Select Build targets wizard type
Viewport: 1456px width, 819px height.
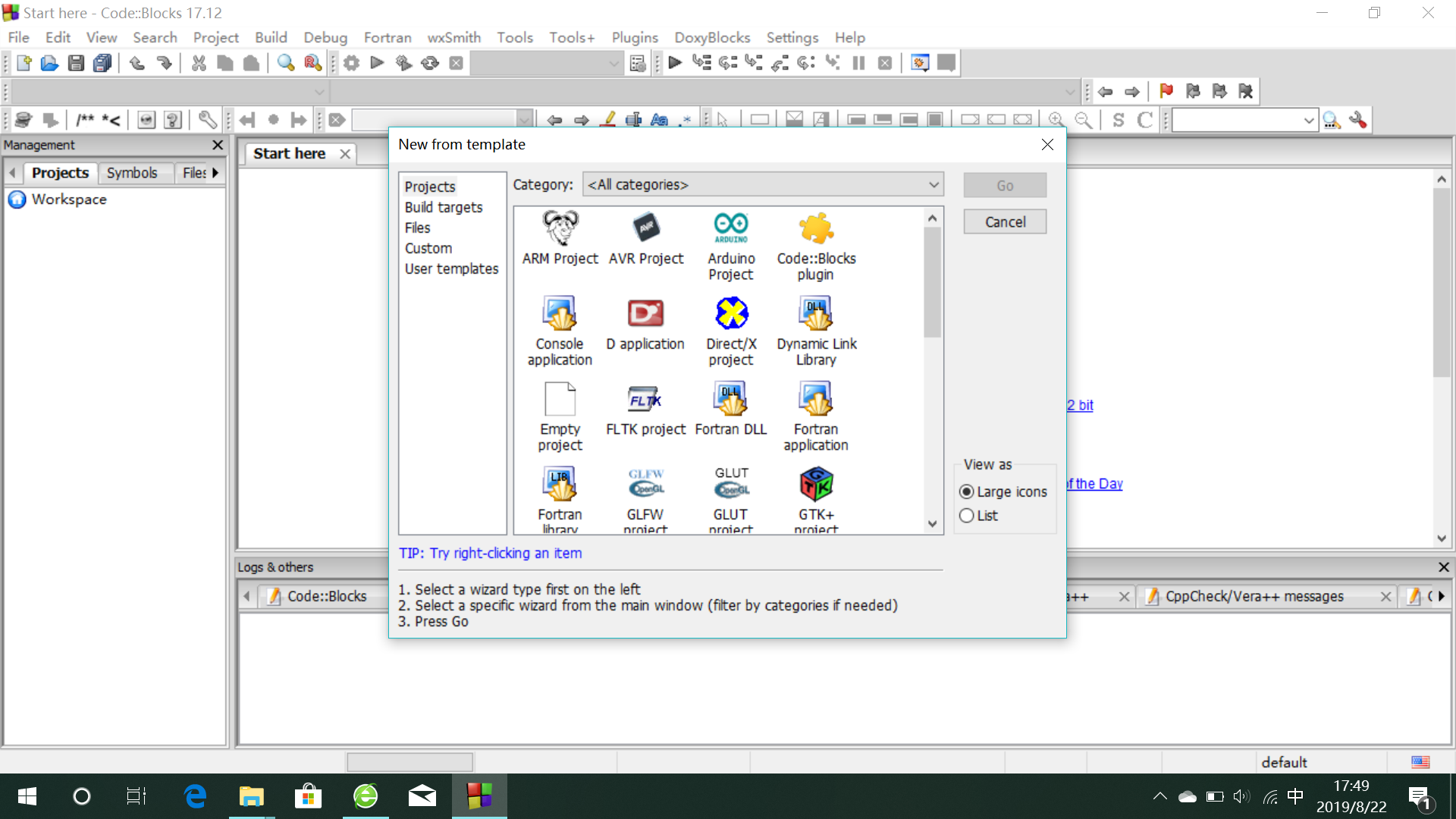(x=444, y=207)
